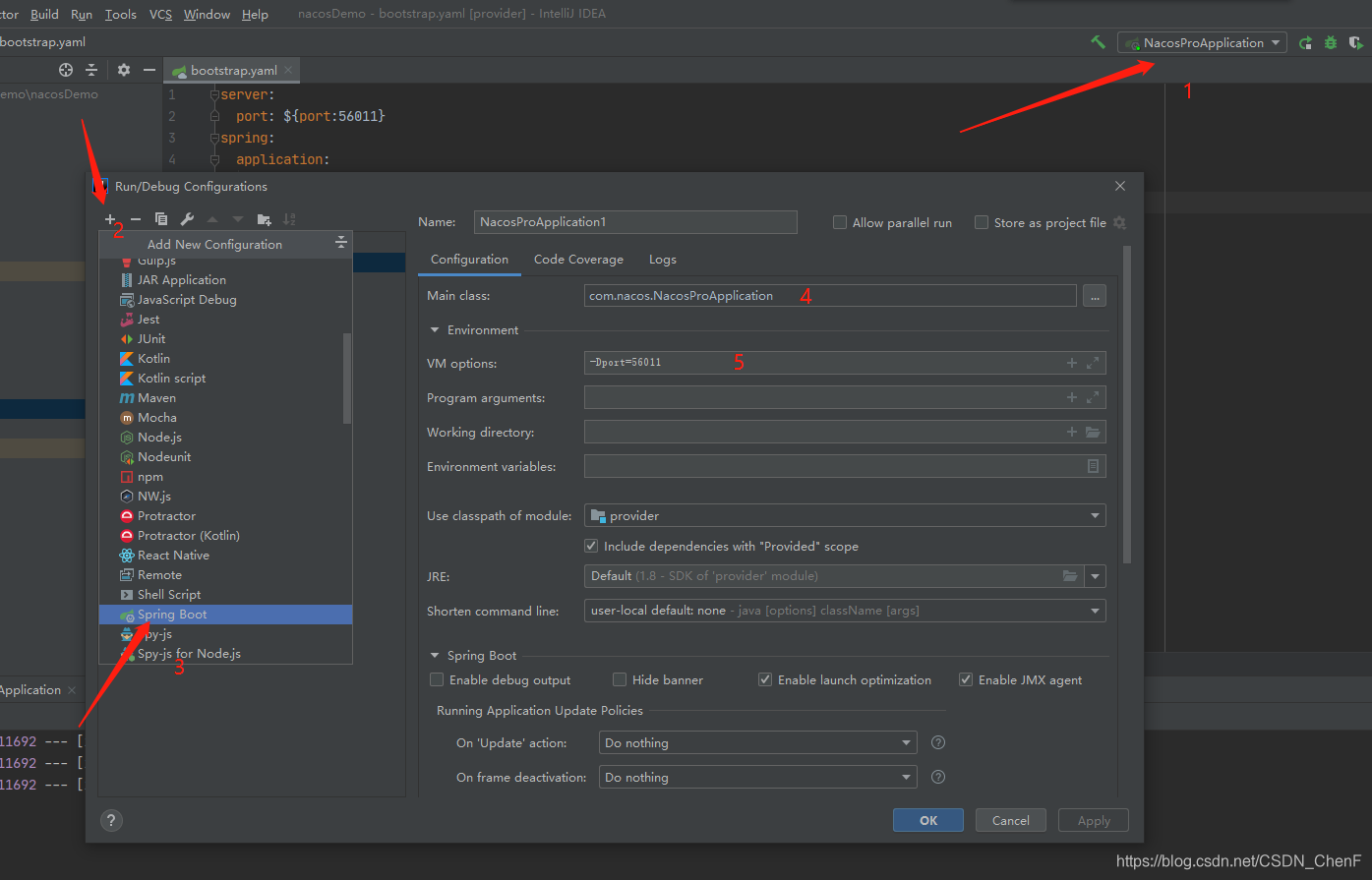The height and width of the screenshot is (880, 1372).
Task: Click the Add New Configuration plus icon
Action: click(110, 219)
